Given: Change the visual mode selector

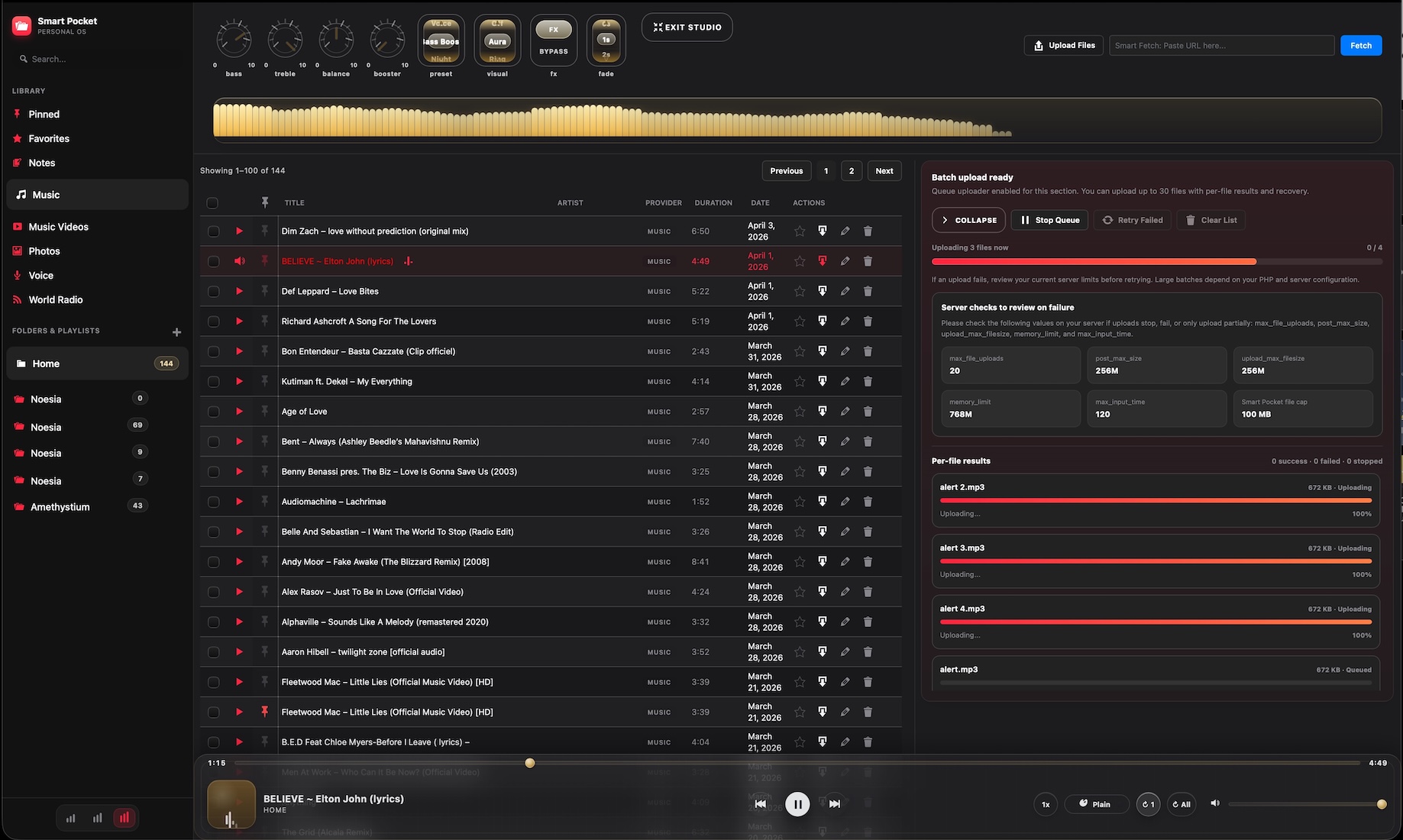Looking at the screenshot, I should click(x=497, y=40).
